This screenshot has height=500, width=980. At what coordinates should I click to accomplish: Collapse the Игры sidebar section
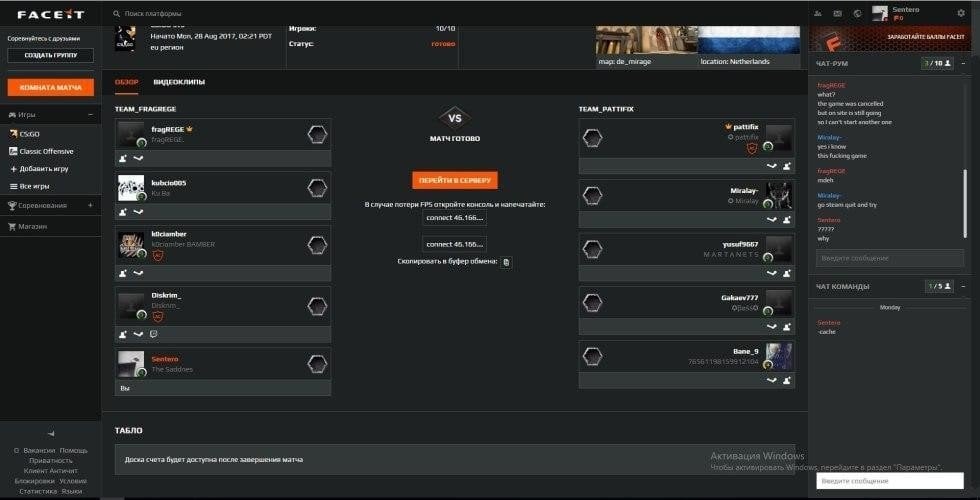(90, 115)
